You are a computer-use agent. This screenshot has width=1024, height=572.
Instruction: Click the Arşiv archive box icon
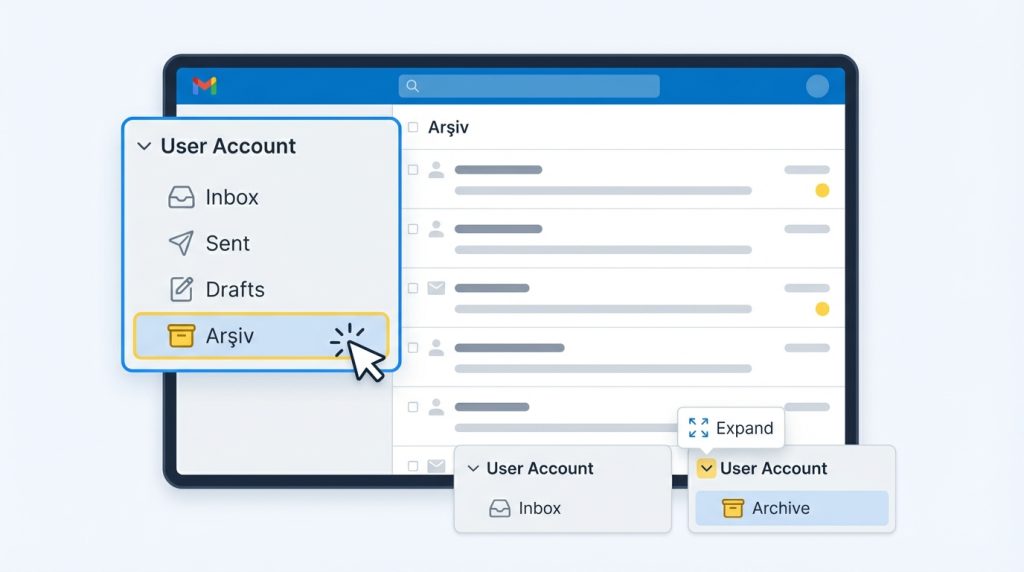[x=181, y=336]
